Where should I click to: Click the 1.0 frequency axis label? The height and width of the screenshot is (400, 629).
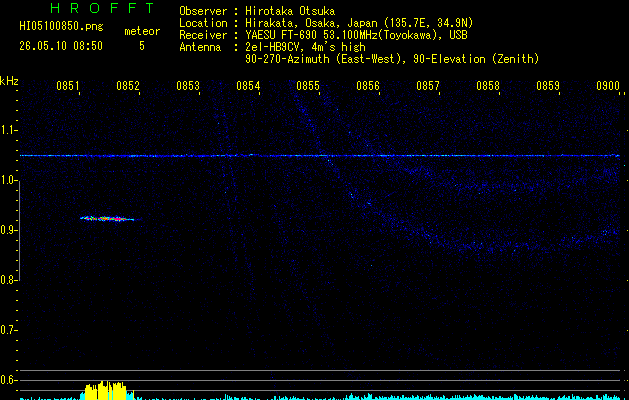pos(8,180)
